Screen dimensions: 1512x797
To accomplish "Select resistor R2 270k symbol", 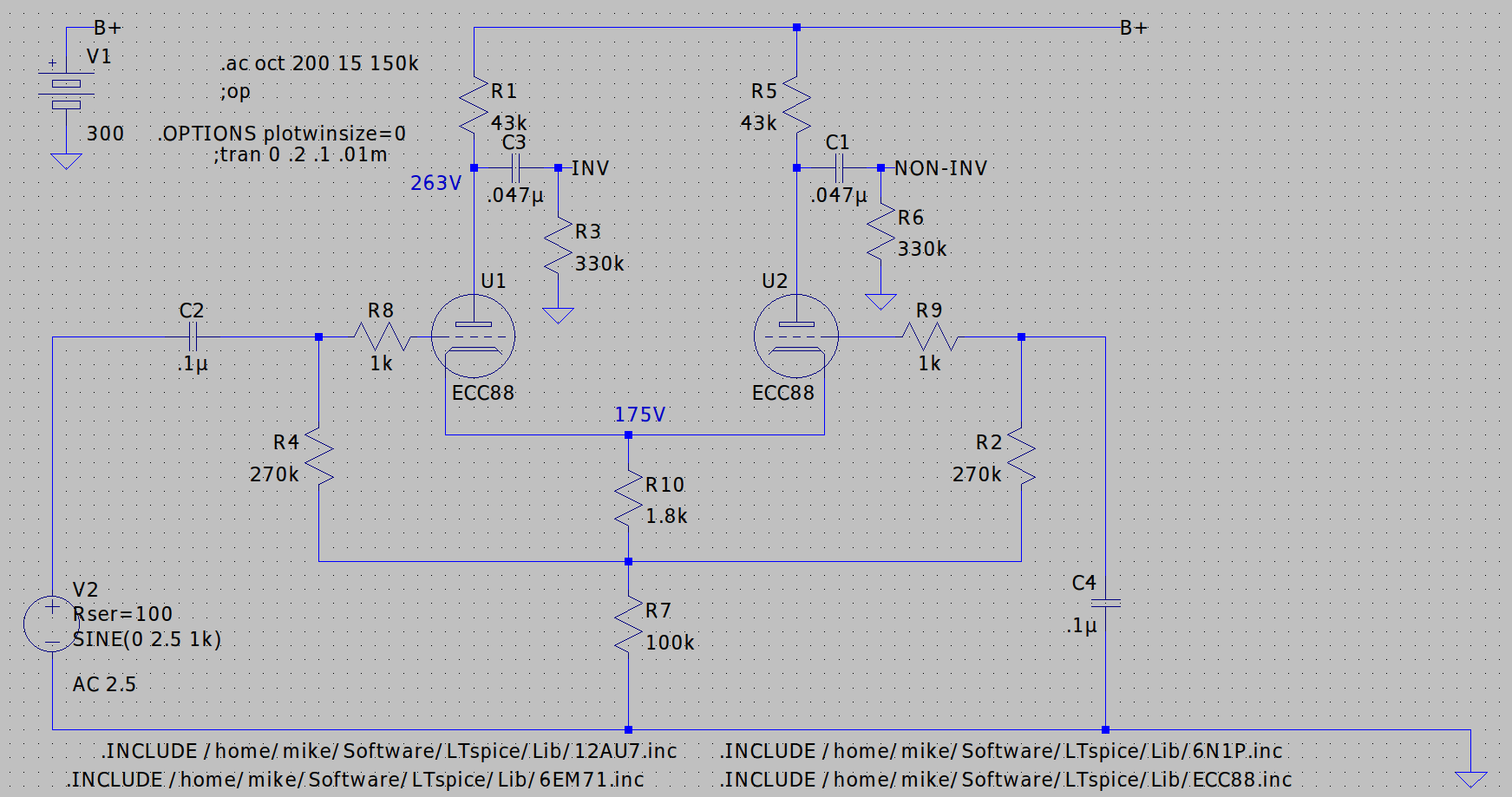I will point(1021,456).
